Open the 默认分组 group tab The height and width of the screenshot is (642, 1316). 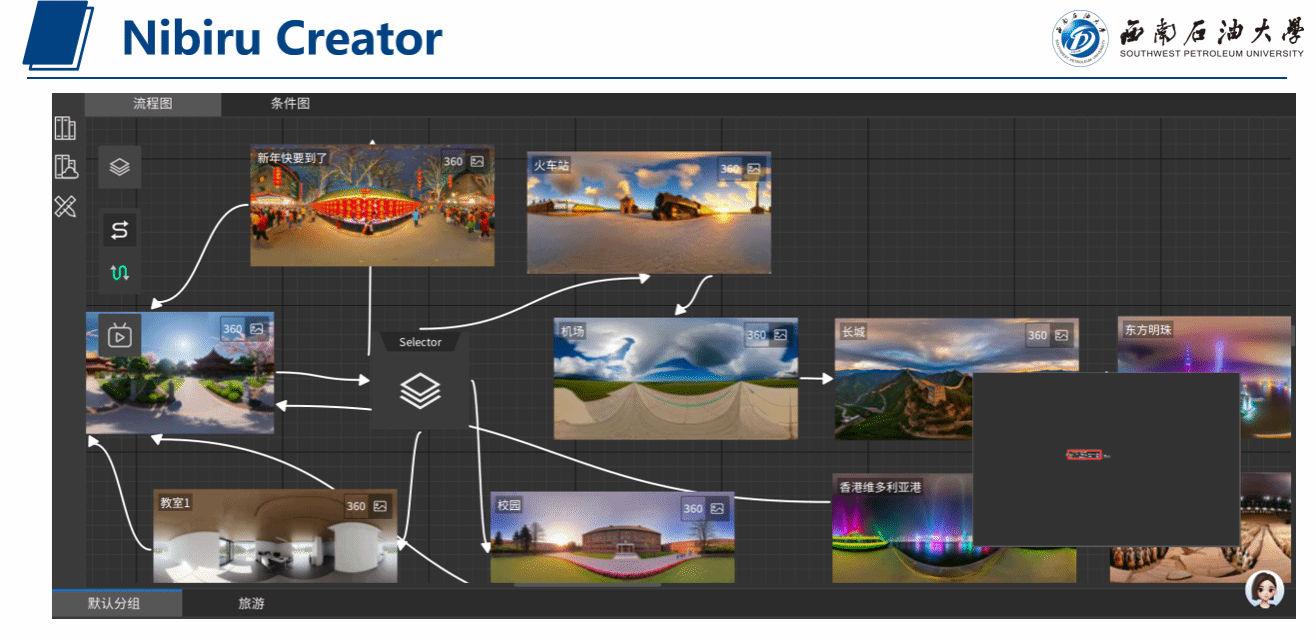point(114,604)
